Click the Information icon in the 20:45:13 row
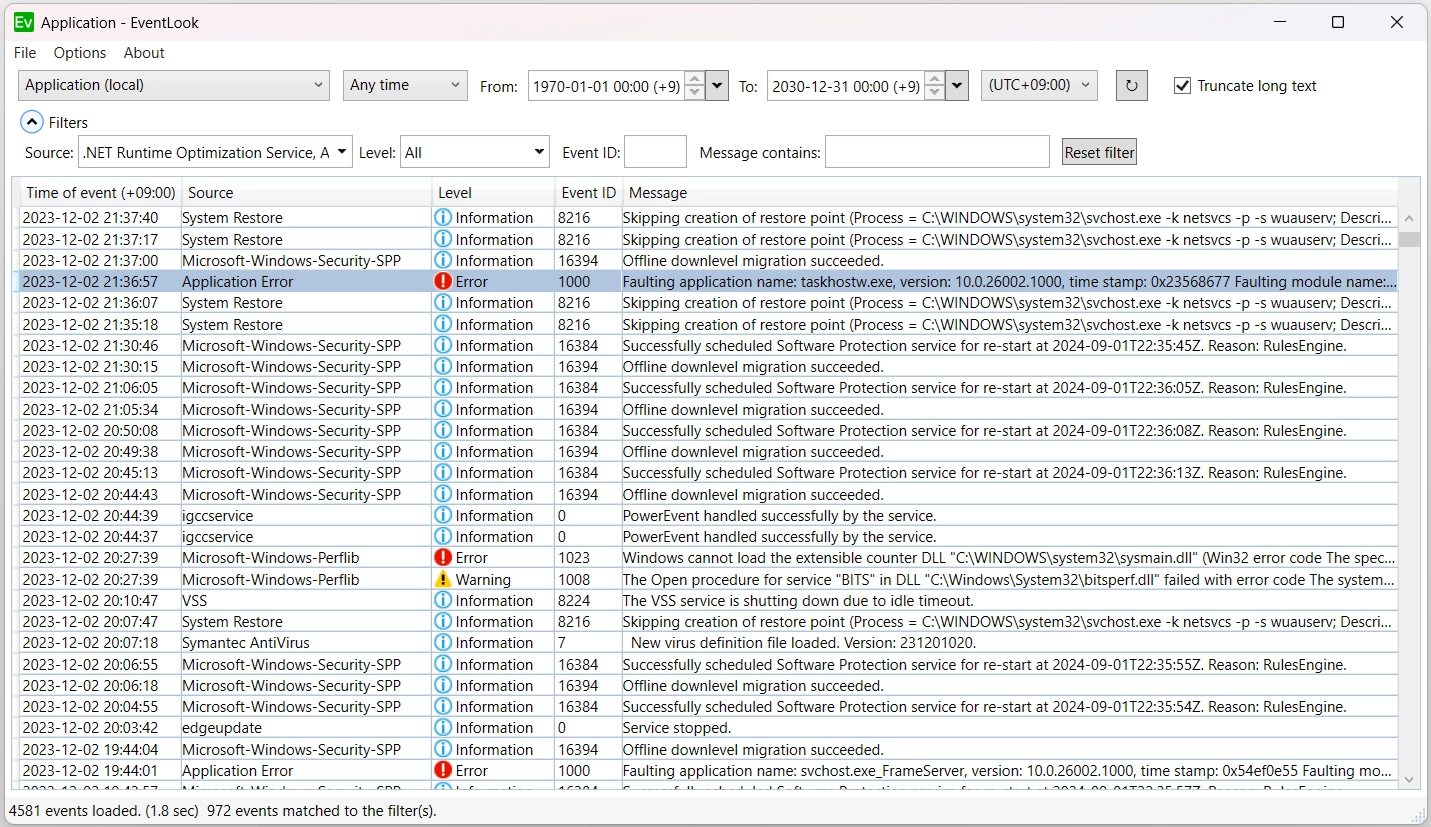The height and width of the screenshot is (827, 1431). (443, 473)
